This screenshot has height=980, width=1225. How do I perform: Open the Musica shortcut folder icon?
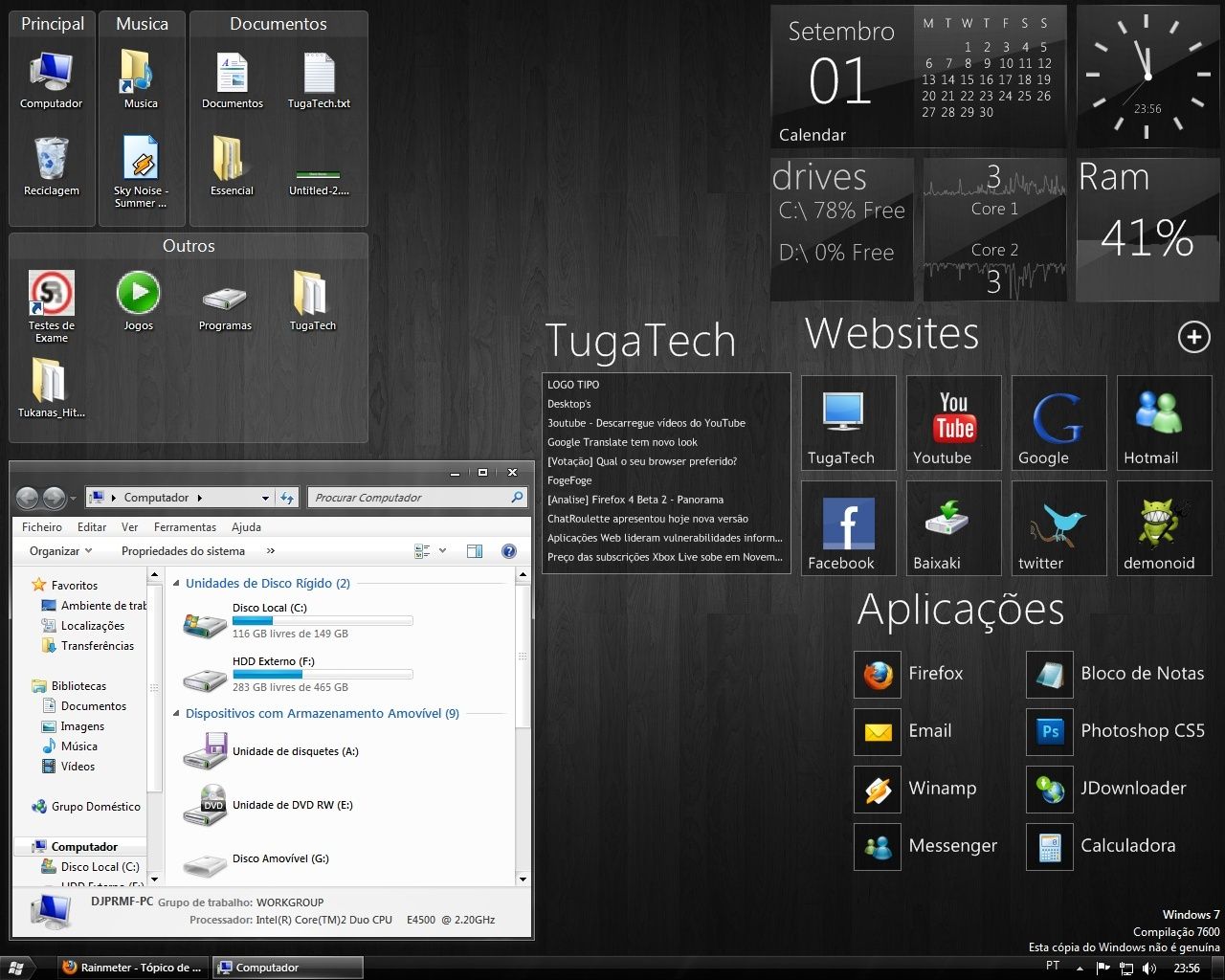click(x=141, y=79)
